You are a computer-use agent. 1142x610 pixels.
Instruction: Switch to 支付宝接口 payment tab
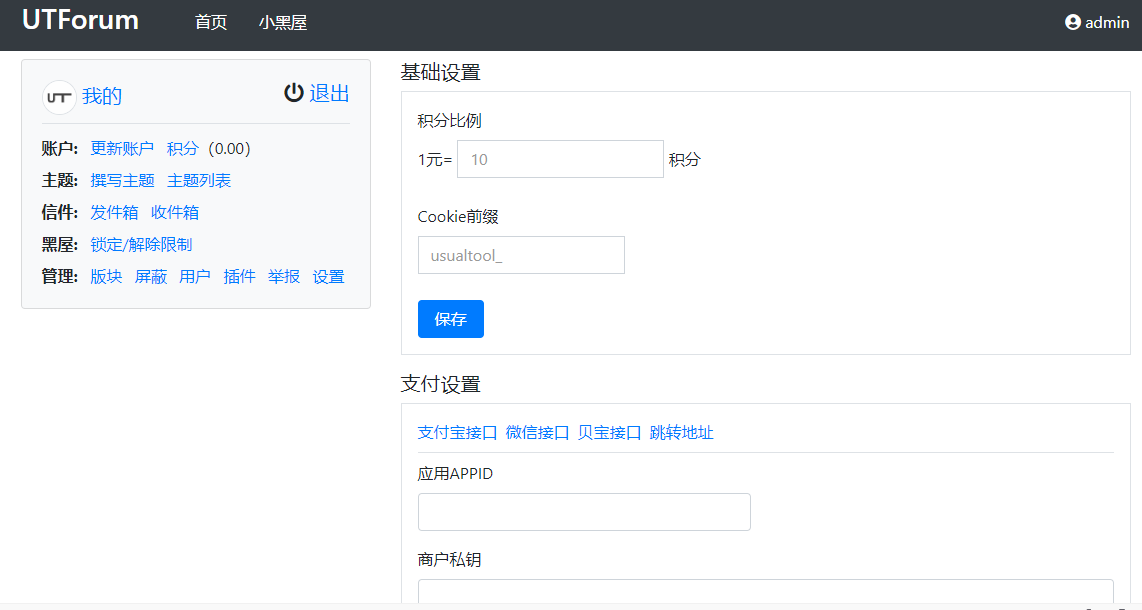click(457, 433)
